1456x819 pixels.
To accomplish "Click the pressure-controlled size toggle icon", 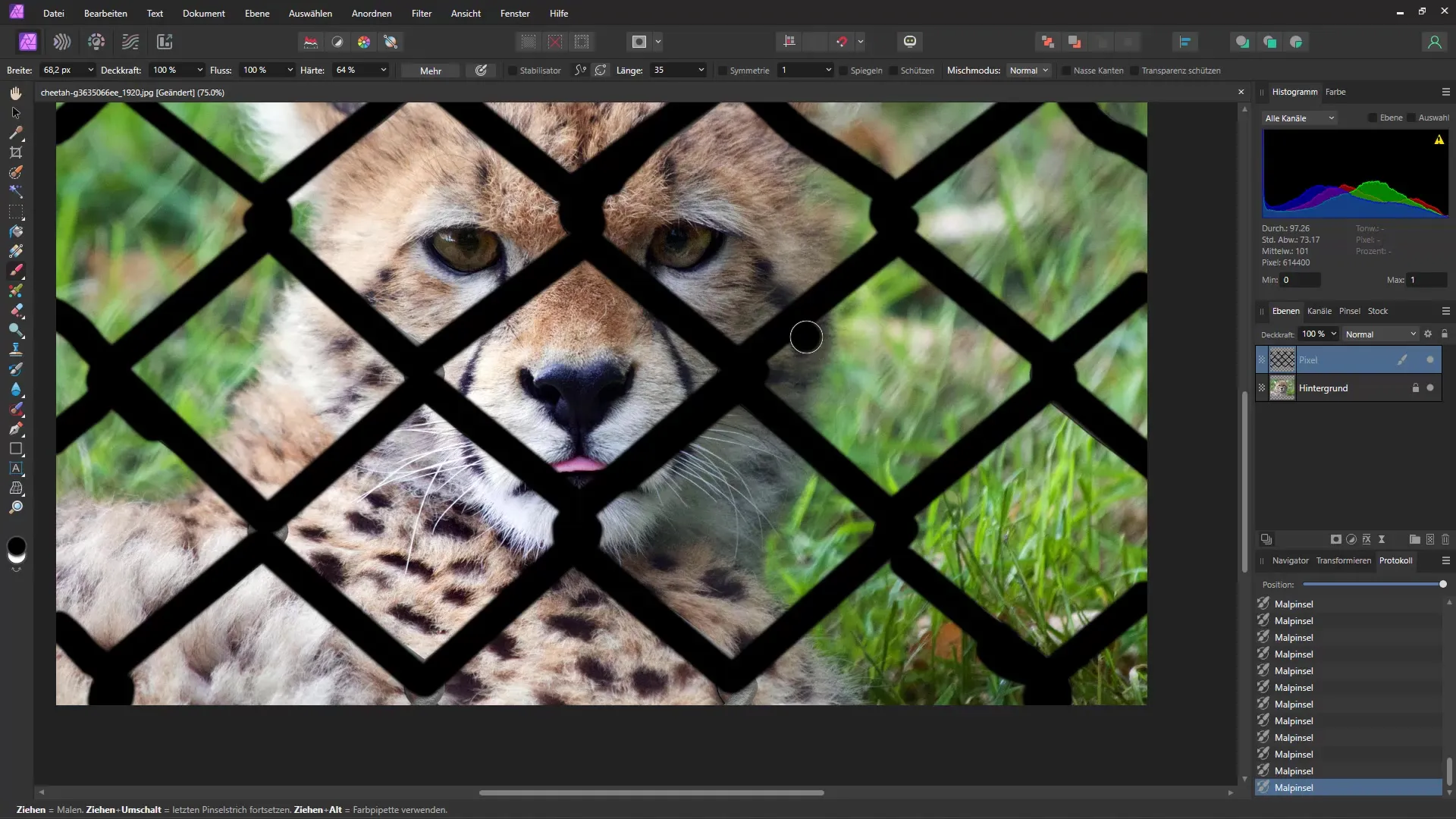I will pos(481,70).
